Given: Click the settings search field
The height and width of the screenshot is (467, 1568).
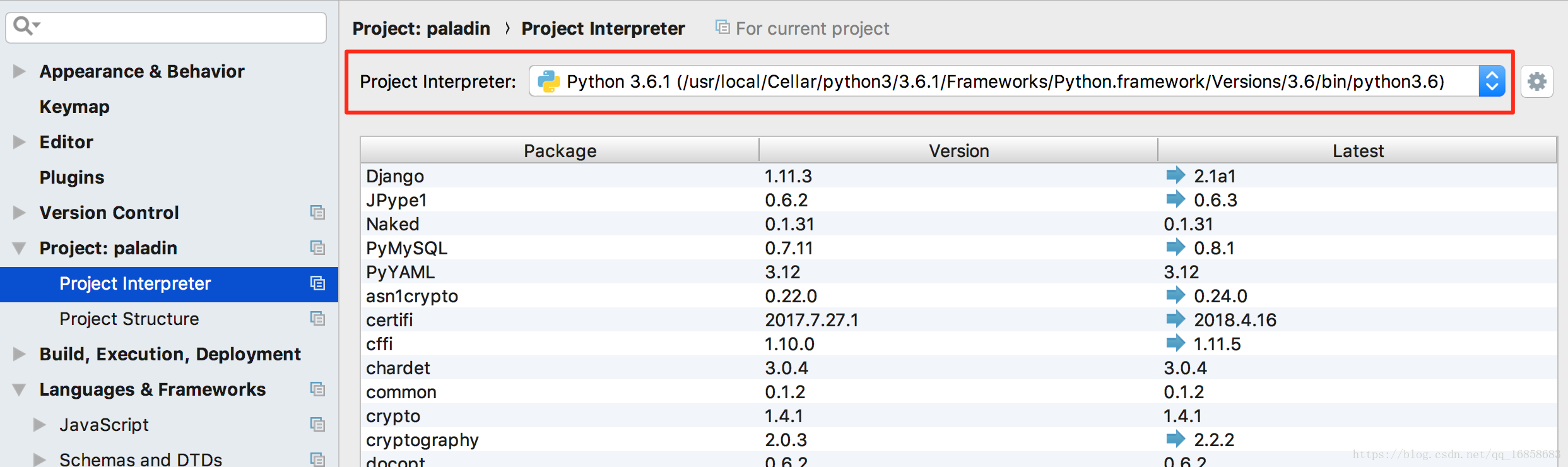Looking at the screenshot, I should coord(166,27).
